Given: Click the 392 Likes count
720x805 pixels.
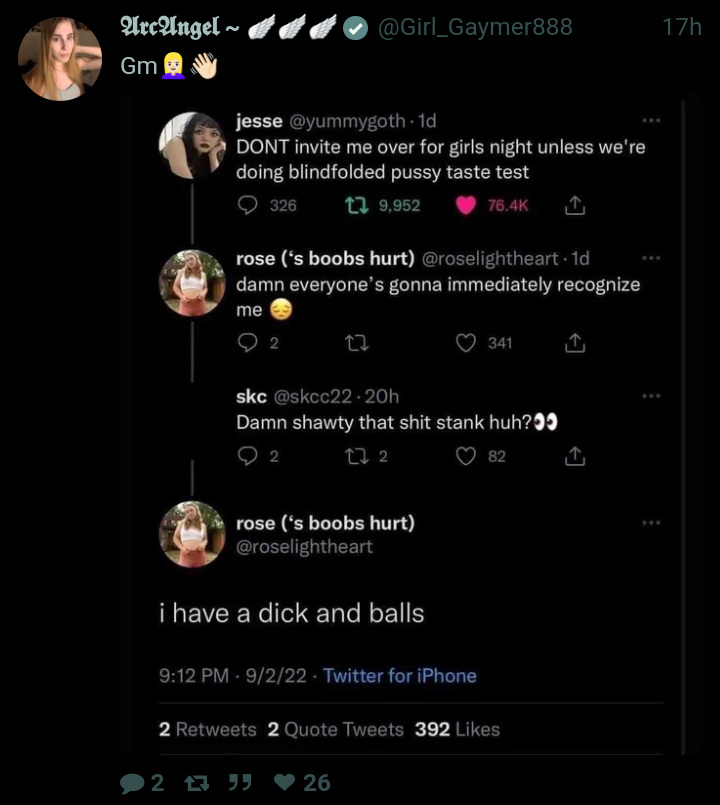Looking at the screenshot, I should pyautogui.click(x=457, y=729).
